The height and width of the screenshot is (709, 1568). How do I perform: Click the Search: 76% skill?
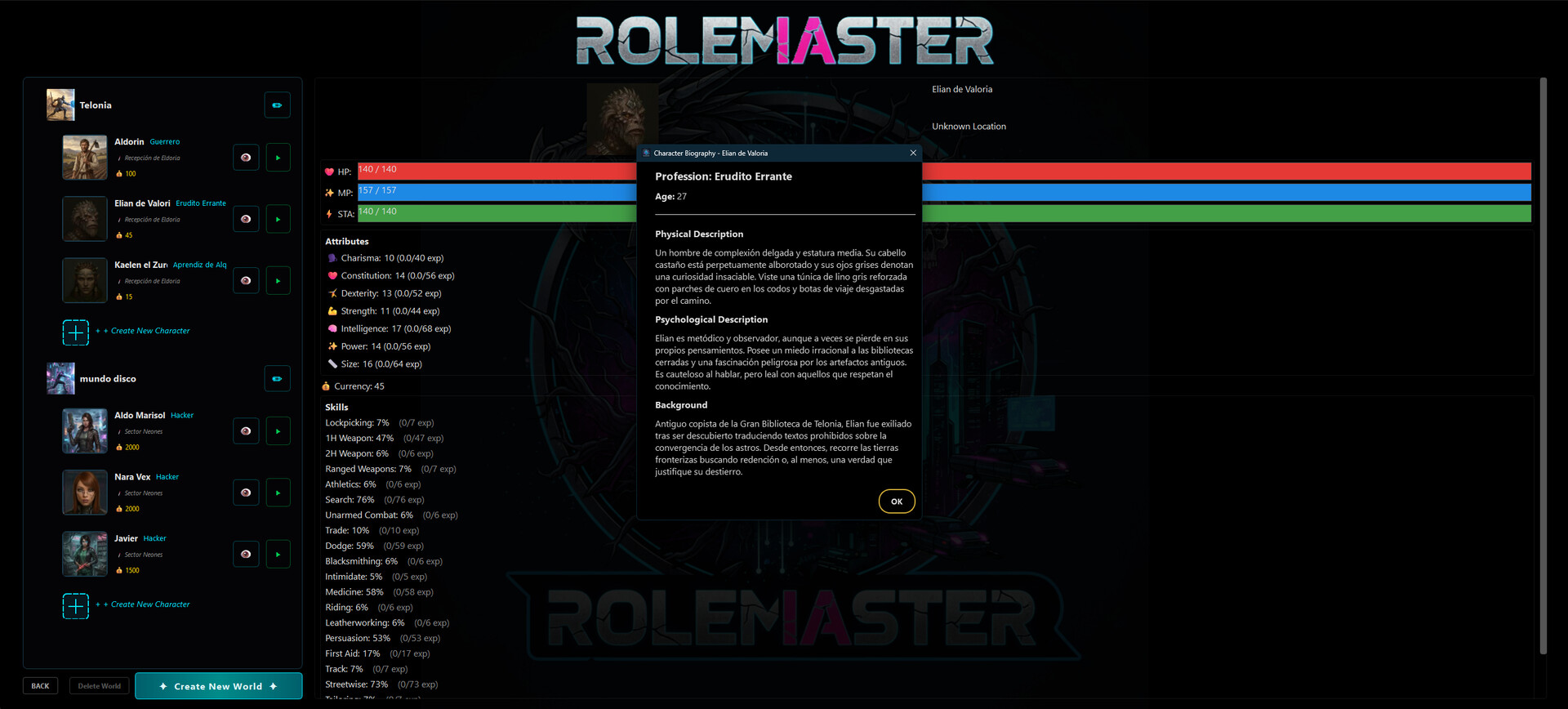coord(350,500)
